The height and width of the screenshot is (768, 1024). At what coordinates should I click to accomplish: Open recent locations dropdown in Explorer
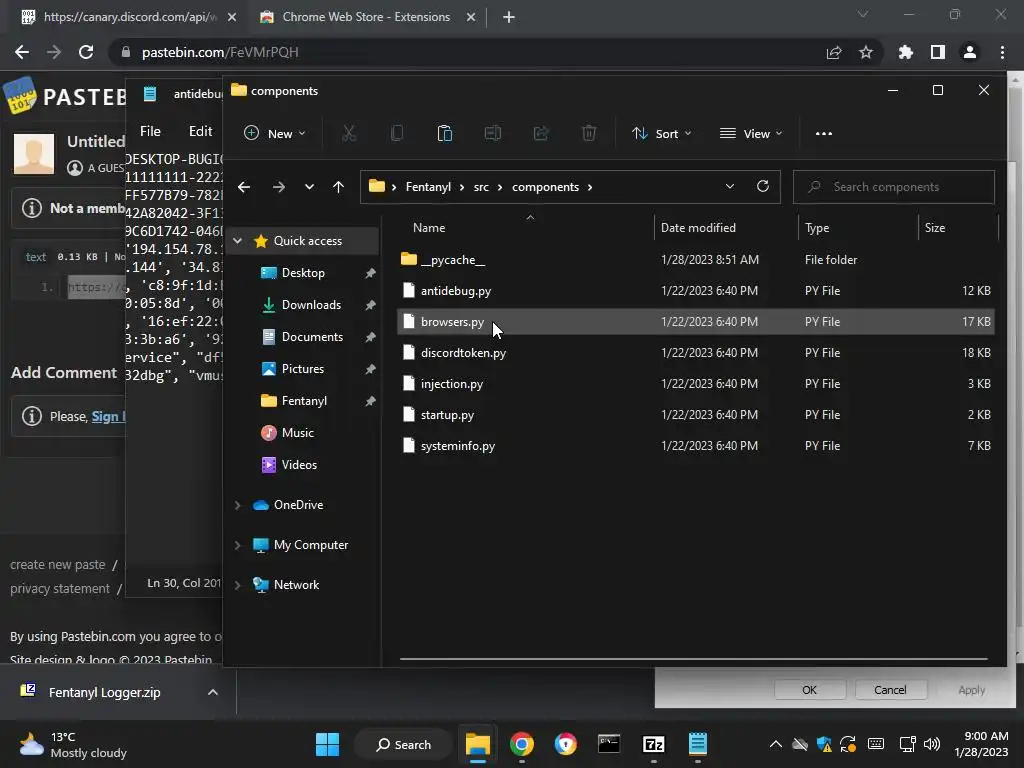tap(309, 187)
